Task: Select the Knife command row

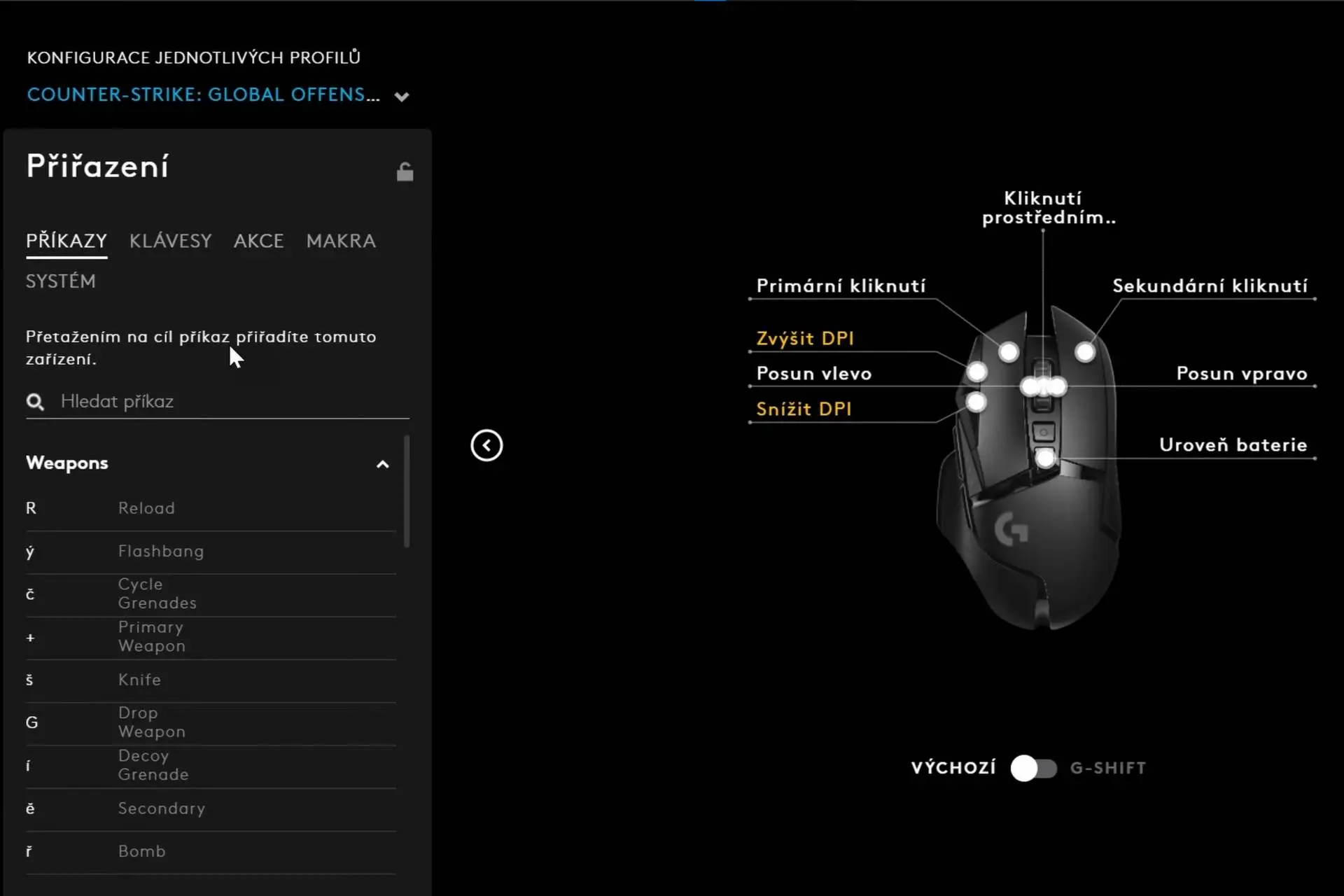Action: coord(211,680)
